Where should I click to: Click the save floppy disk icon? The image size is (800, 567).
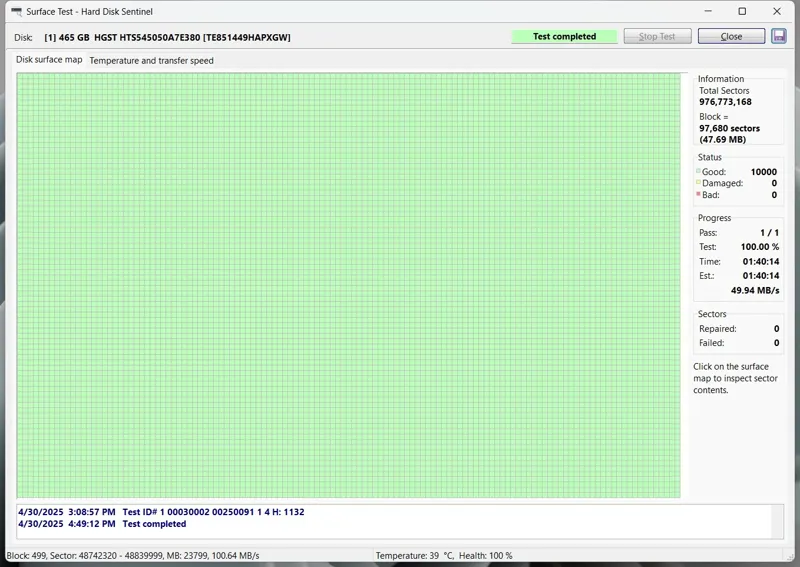pyautogui.click(x=780, y=36)
